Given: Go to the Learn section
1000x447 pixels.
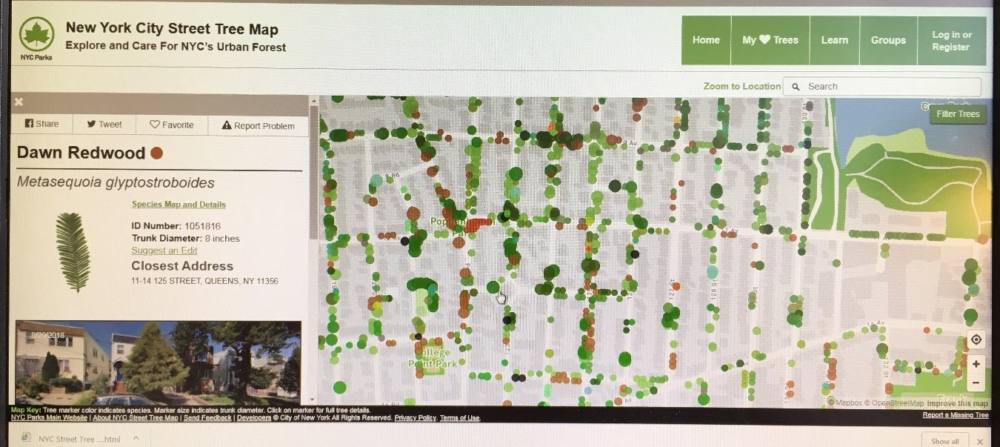Looking at the screenshot, I should pyautogui.click(x=834, y=40).
